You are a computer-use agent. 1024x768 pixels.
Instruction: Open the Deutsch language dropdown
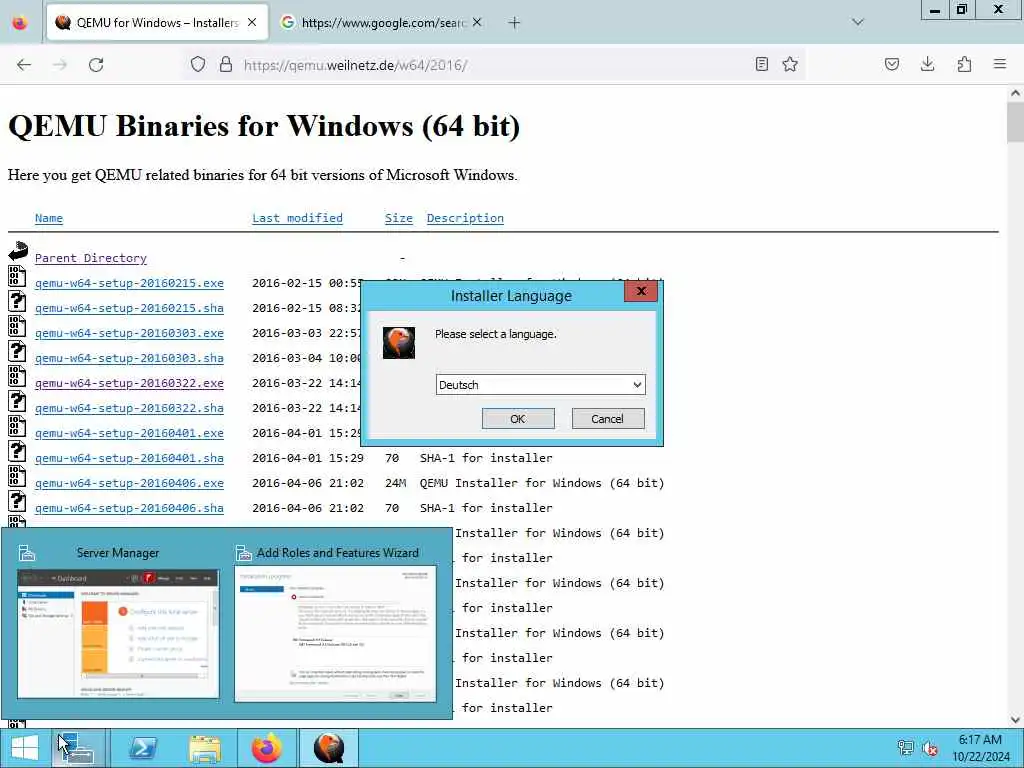tap(540, 385)
